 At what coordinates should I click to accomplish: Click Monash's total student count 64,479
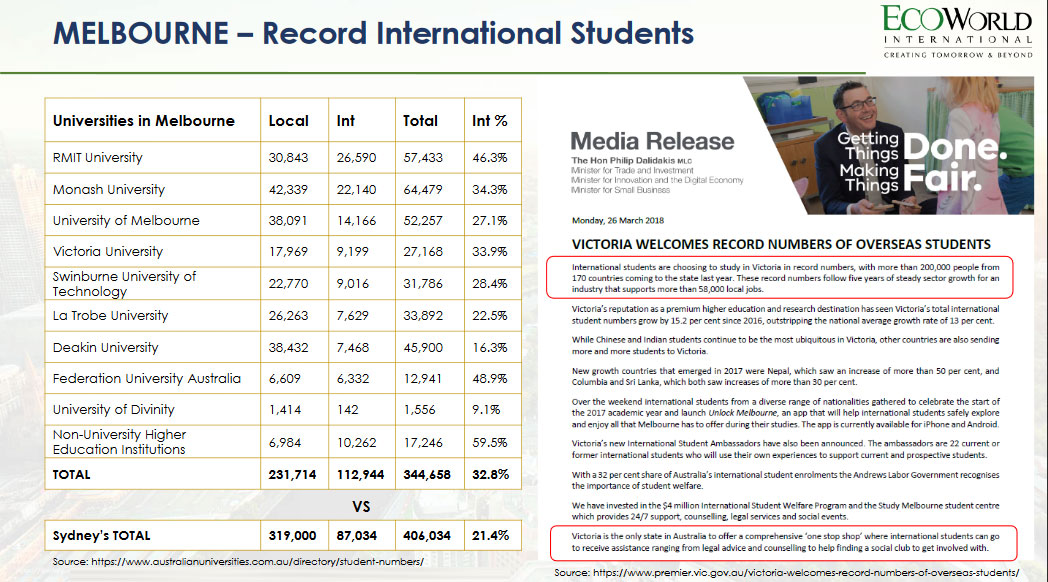tap(423, 190)
